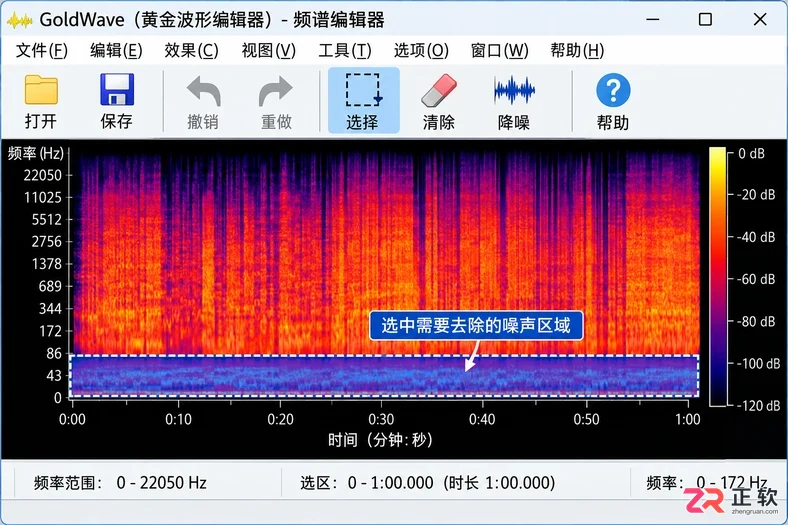Image resolution: width=788 pixels, height=525 pixels.
Task: Open the 视图(V) menu
Action: point(268,50)
